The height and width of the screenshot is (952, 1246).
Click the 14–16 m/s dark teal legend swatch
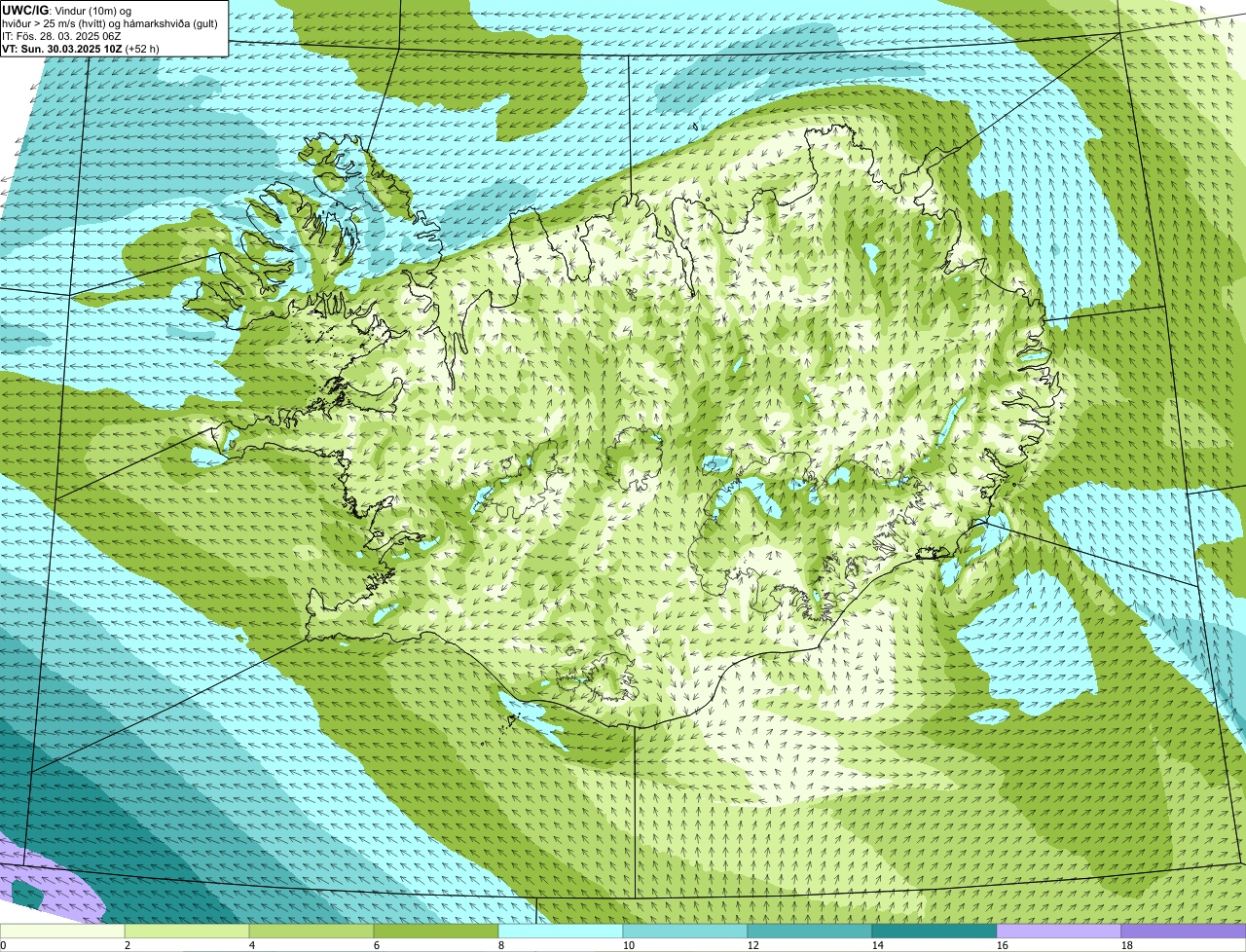934,932
